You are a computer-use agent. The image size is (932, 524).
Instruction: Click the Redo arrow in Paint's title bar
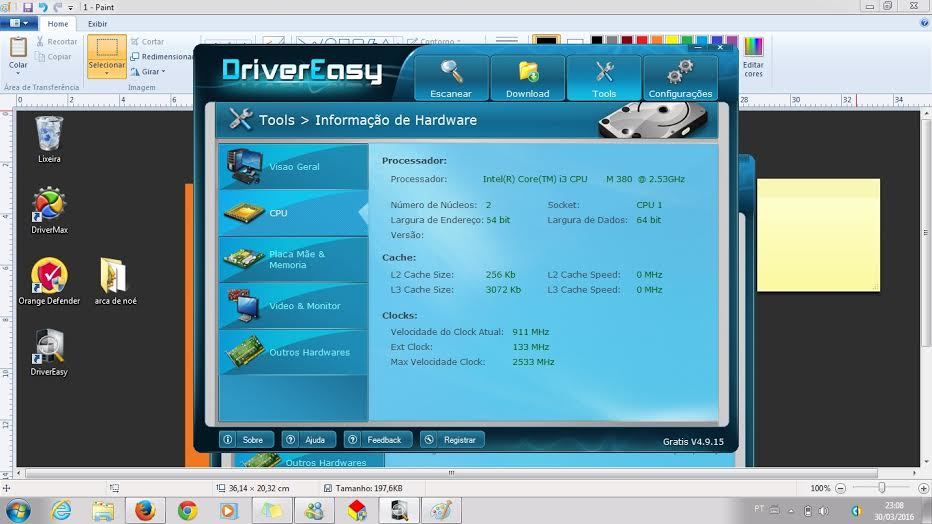point(58,7)
